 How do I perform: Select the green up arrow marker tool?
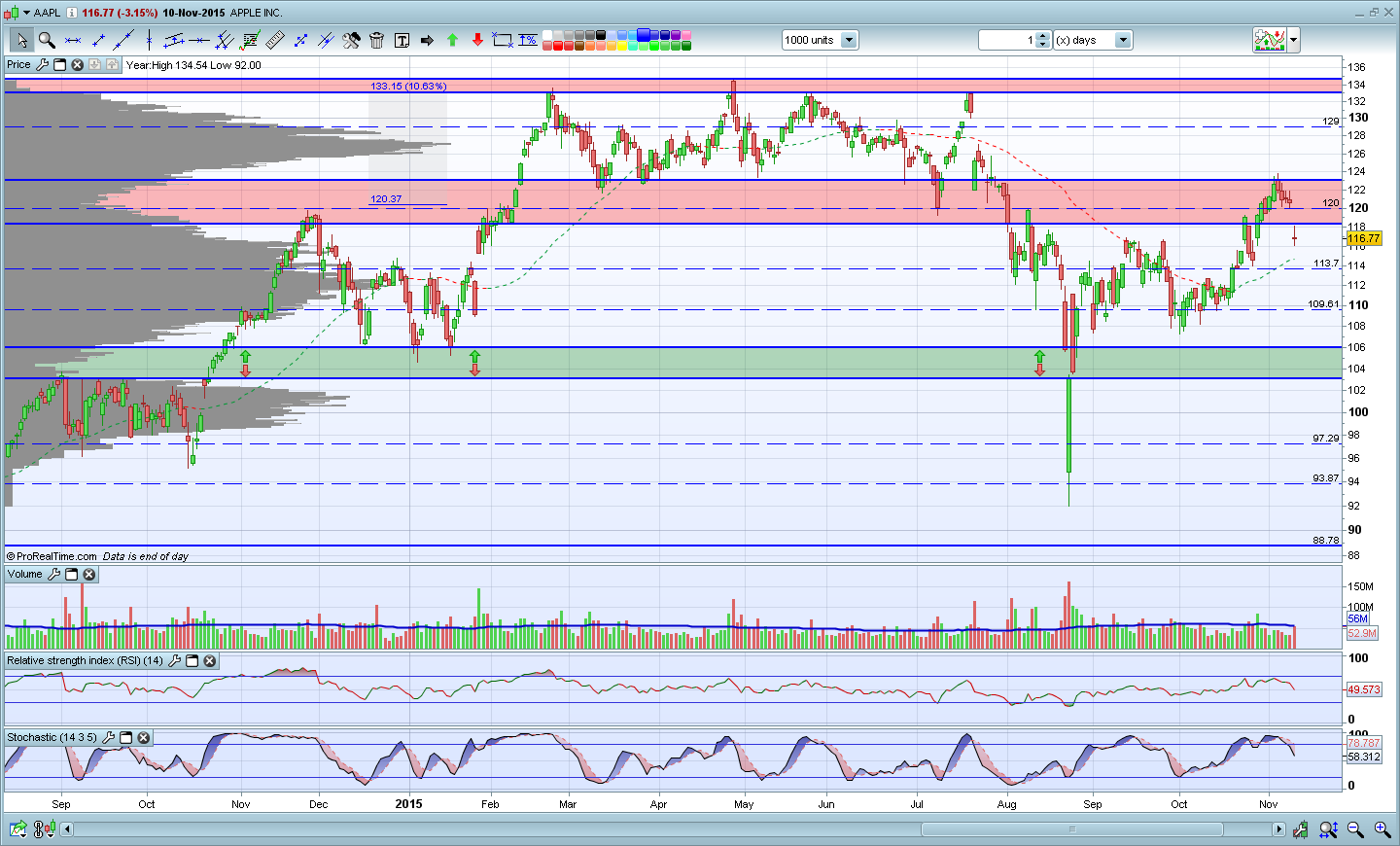coord(452,40)
